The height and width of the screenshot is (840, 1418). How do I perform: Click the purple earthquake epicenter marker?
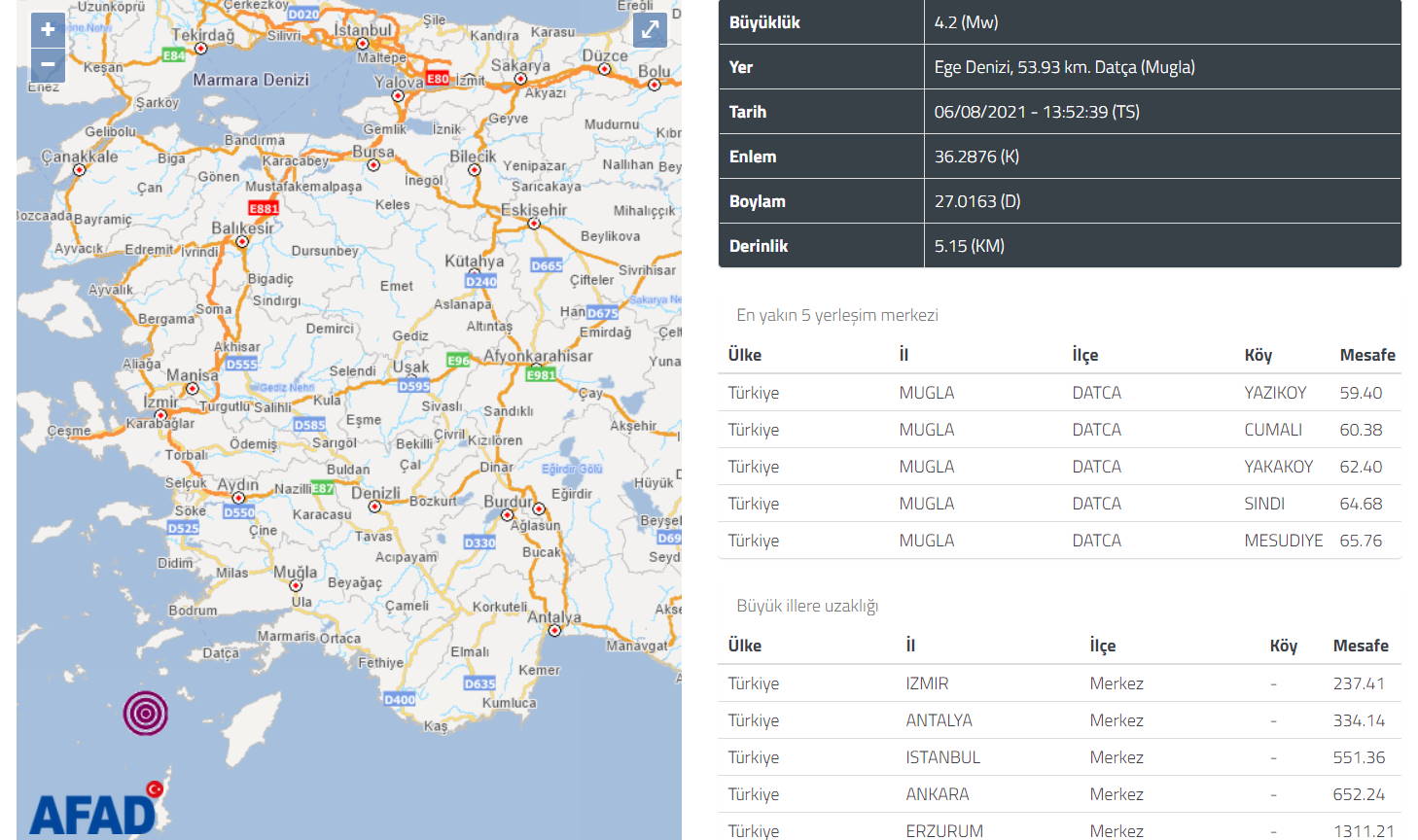(146, 713)
